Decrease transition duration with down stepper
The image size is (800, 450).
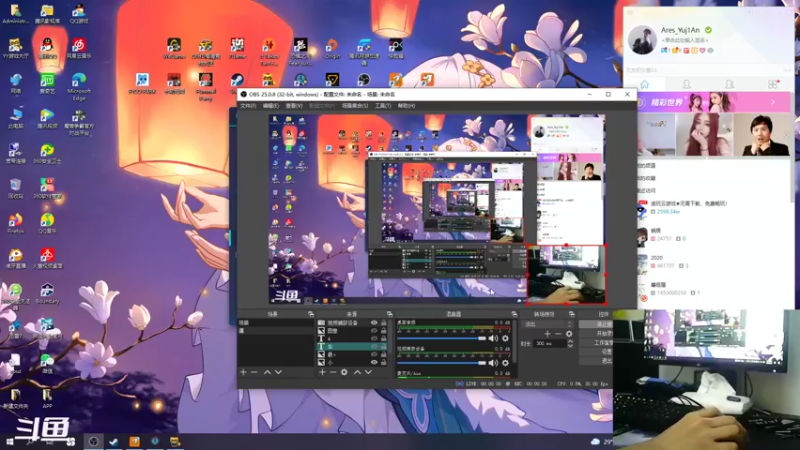click(x=570, y=346)
